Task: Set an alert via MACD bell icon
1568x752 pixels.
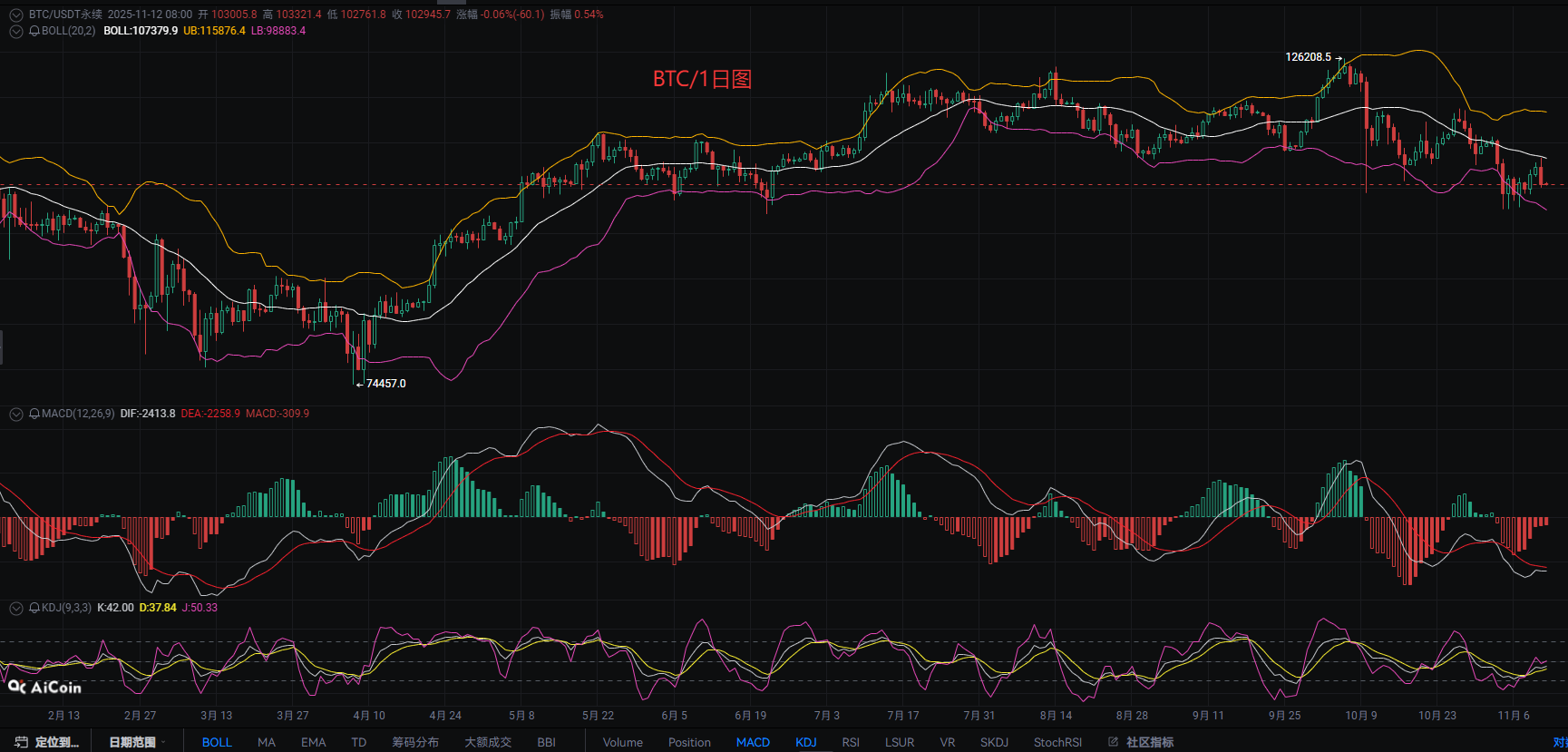Action: coord(34,414)
